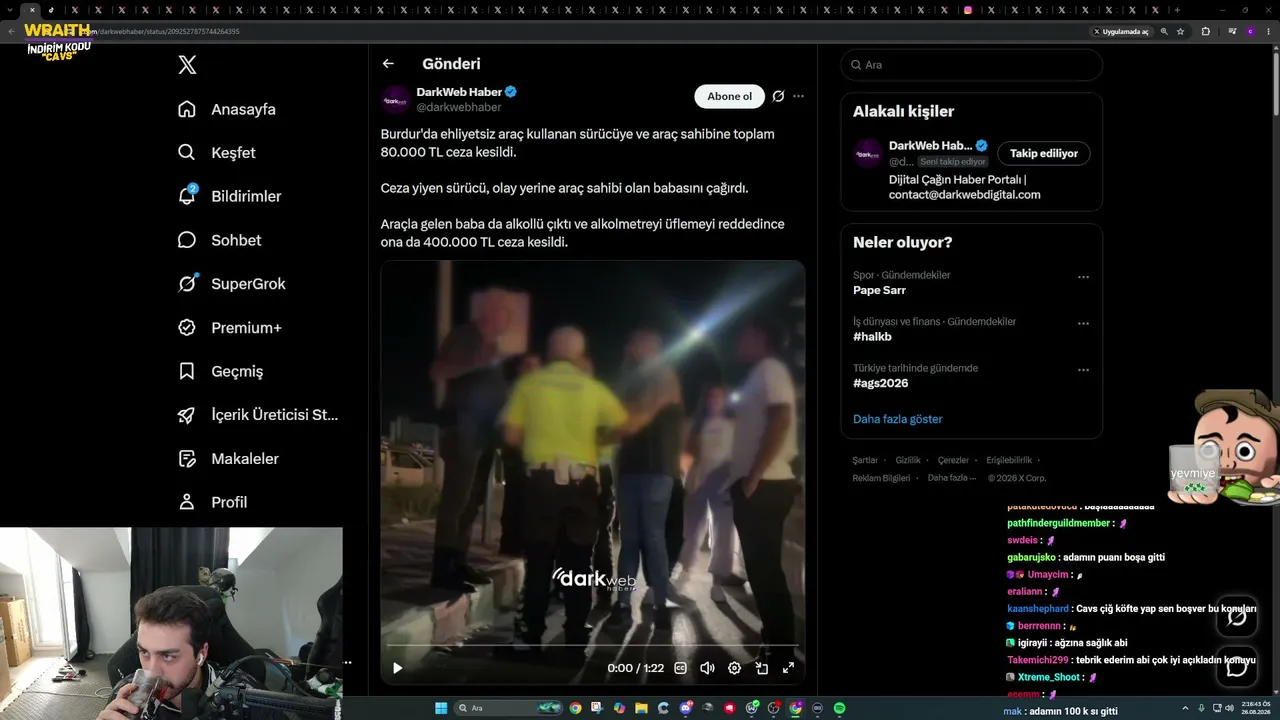
Task: Go back using the Gönderi arrow
Action: coord(388,64)
